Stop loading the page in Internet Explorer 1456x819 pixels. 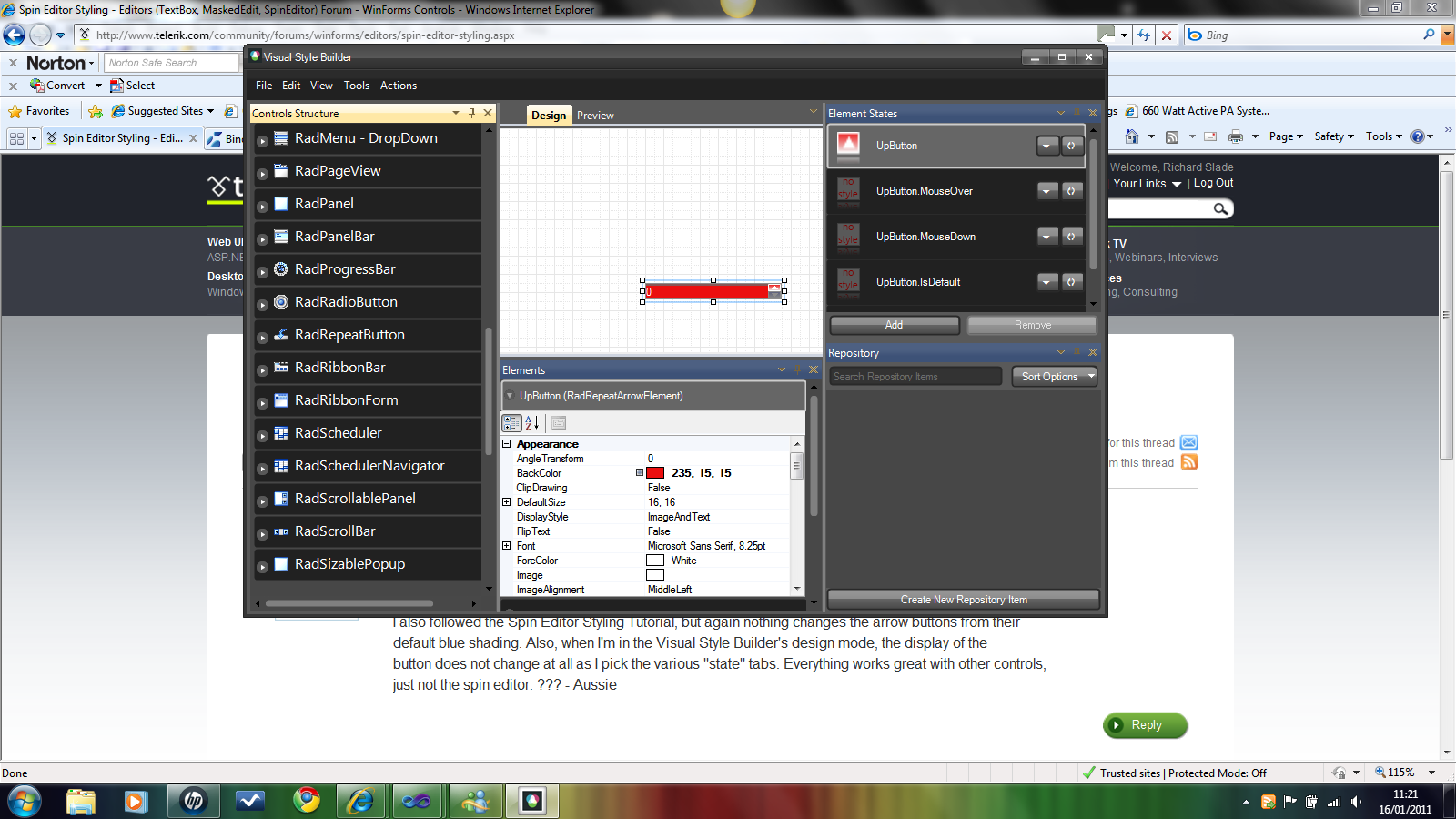click(x=1167, y=35)
